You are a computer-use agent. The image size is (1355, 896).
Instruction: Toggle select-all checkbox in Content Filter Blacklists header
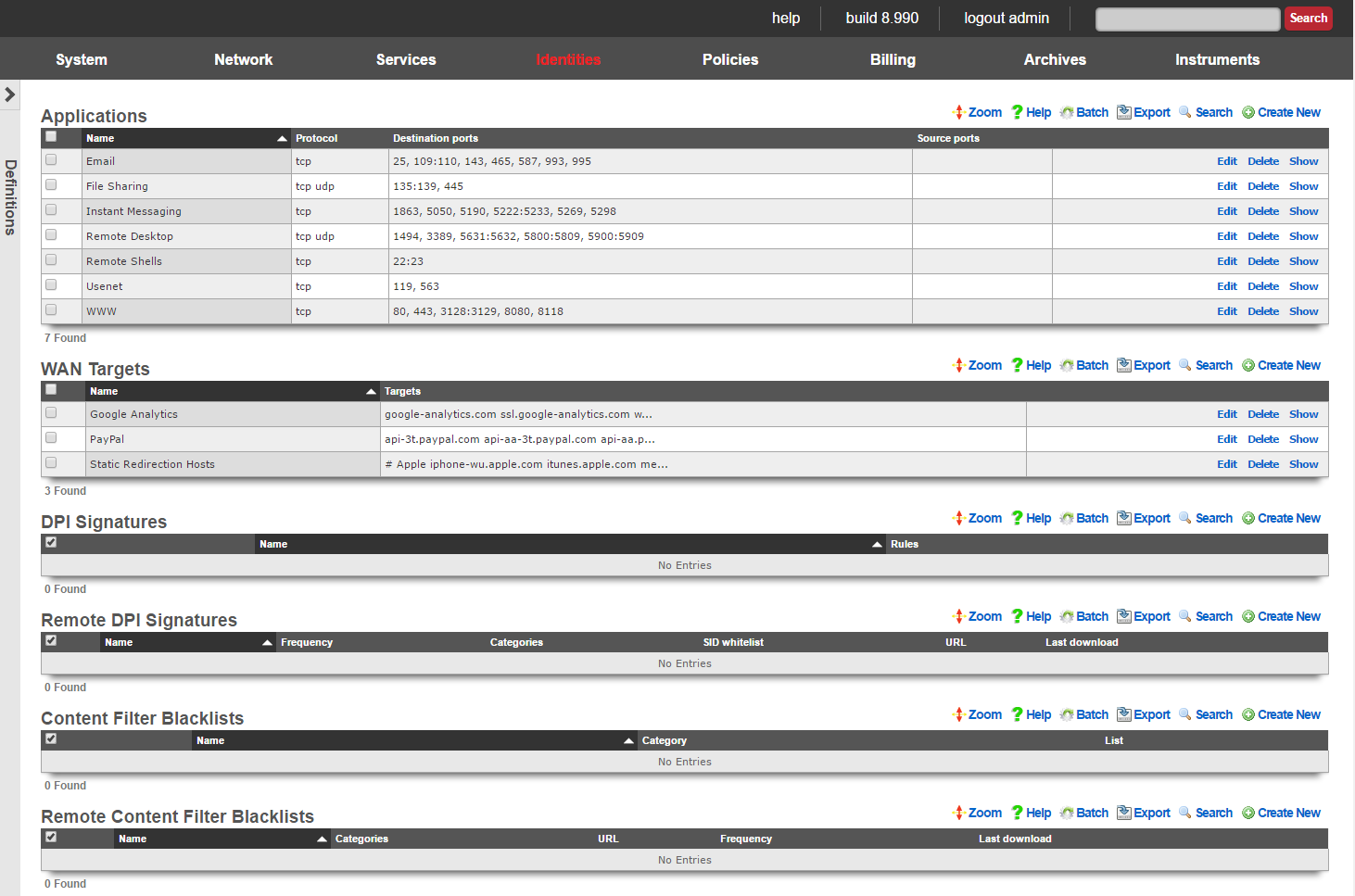pos(51,739)
